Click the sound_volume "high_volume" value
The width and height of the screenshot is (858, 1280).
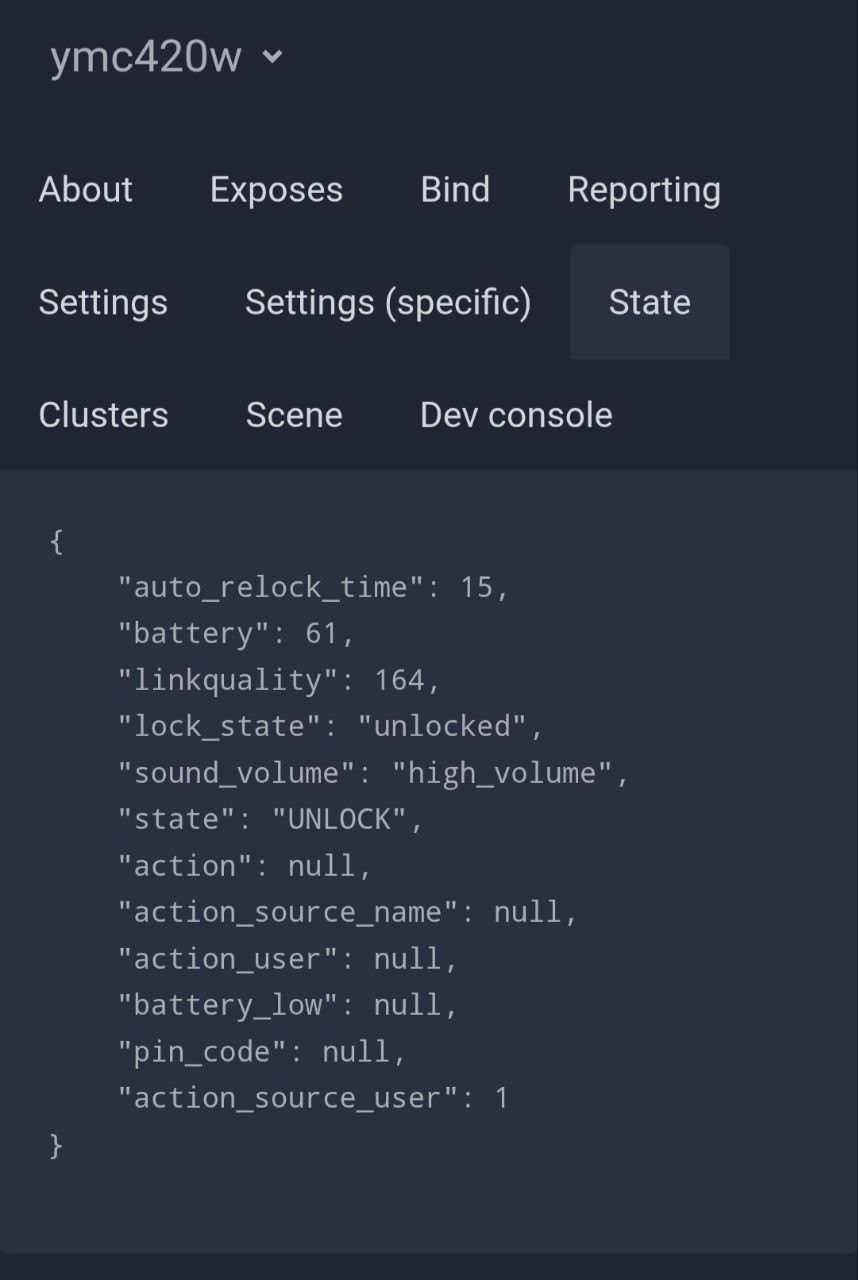501,773
